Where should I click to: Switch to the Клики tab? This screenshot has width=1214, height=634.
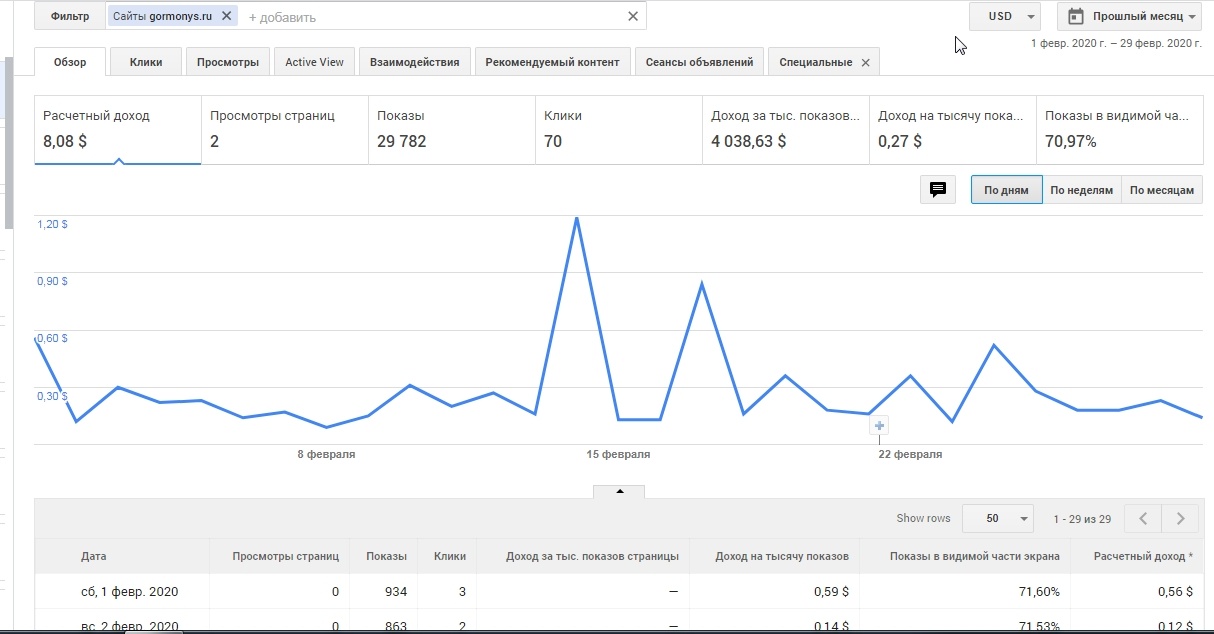(x=146, y=62)
